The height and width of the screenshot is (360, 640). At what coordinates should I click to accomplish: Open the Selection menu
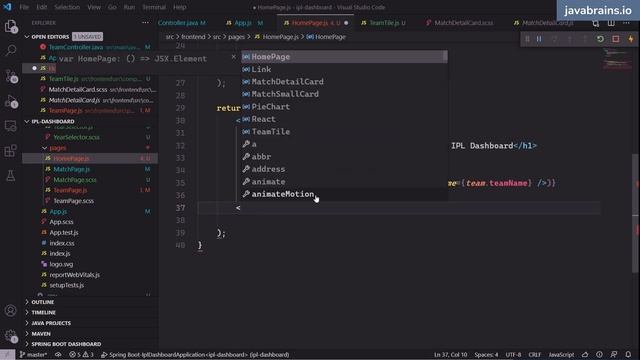67,7
